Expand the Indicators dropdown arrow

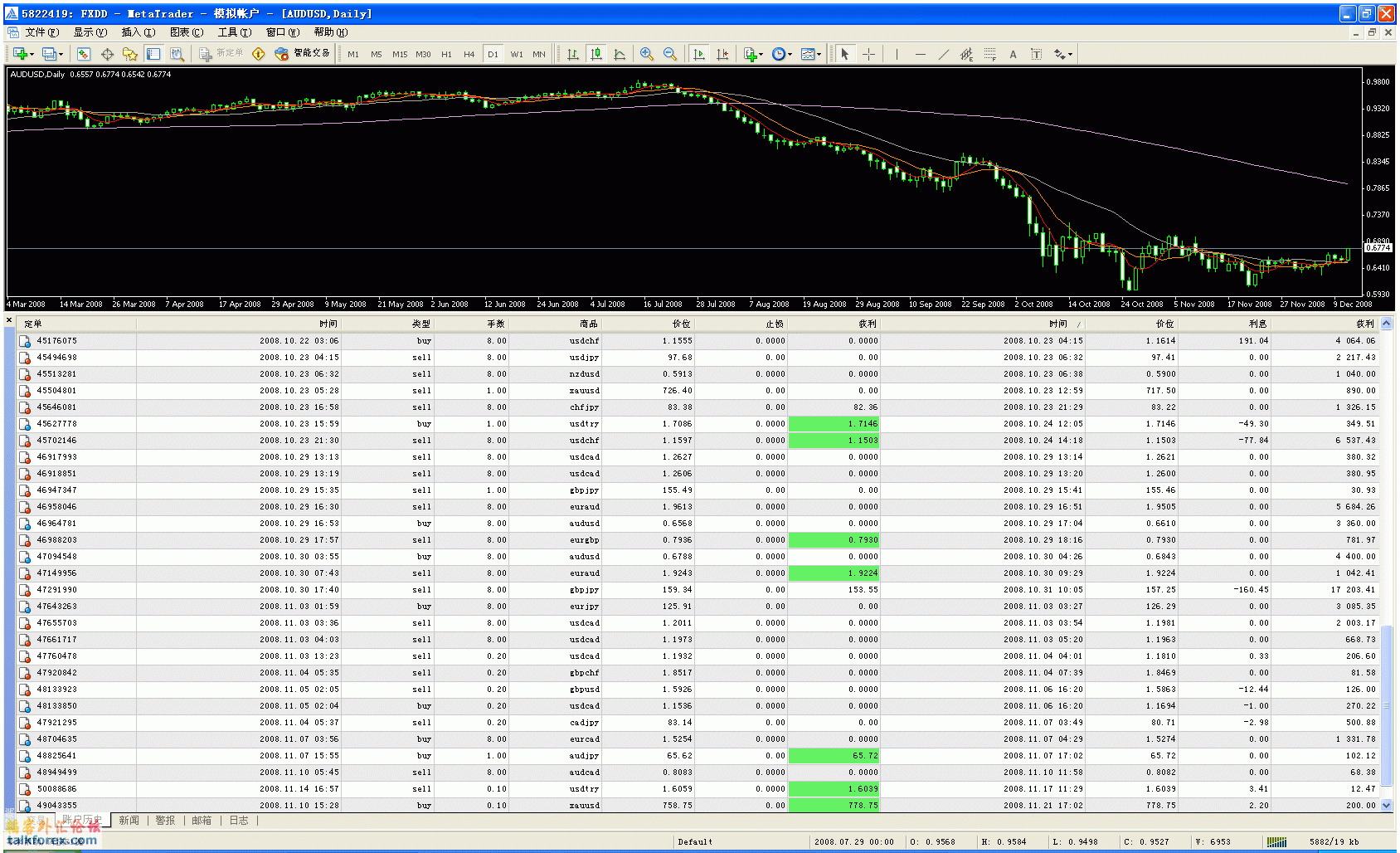pyautogui.click(x=761, y=55)
